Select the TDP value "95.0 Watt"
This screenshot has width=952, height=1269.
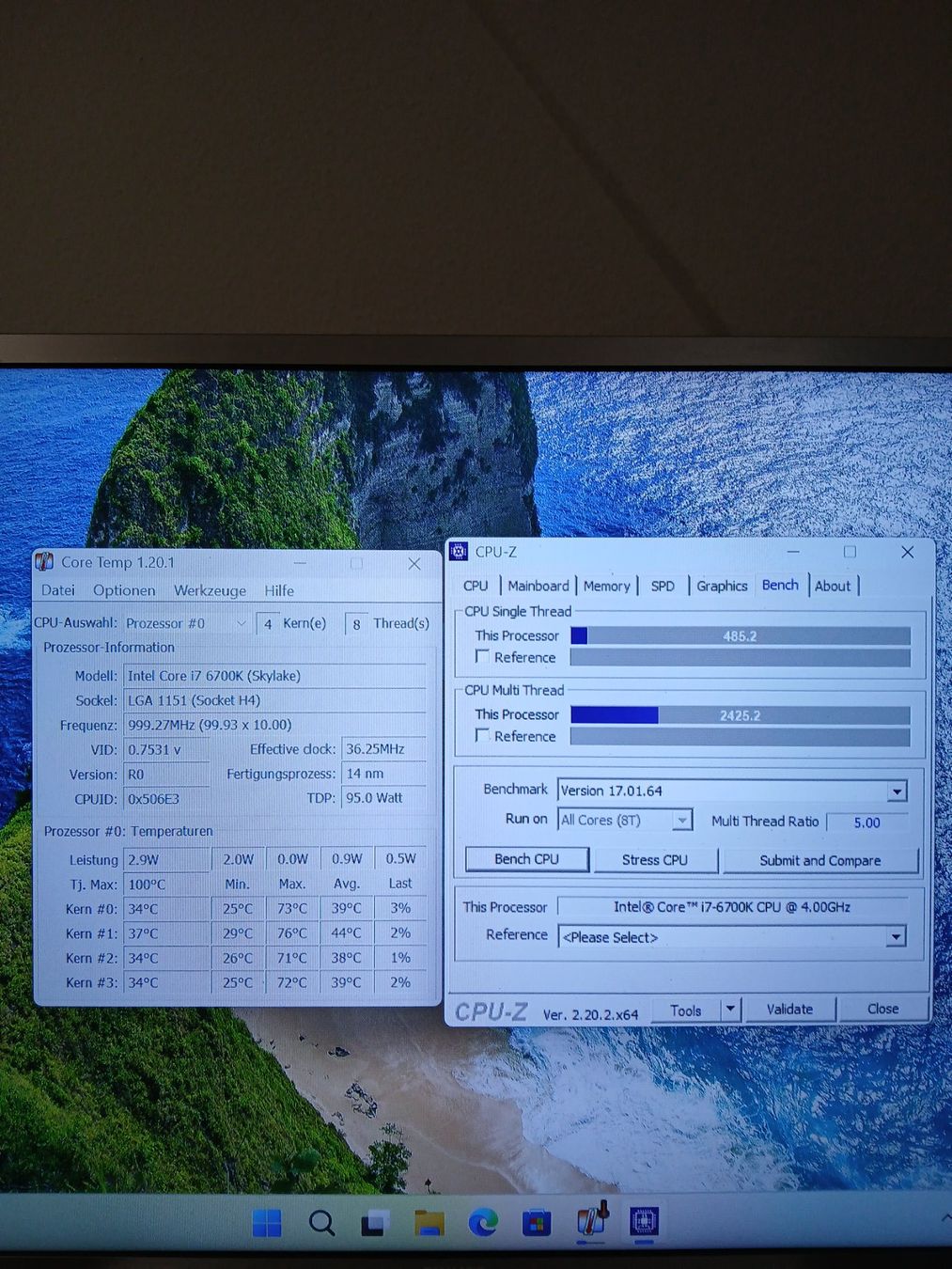coord(374,798)
